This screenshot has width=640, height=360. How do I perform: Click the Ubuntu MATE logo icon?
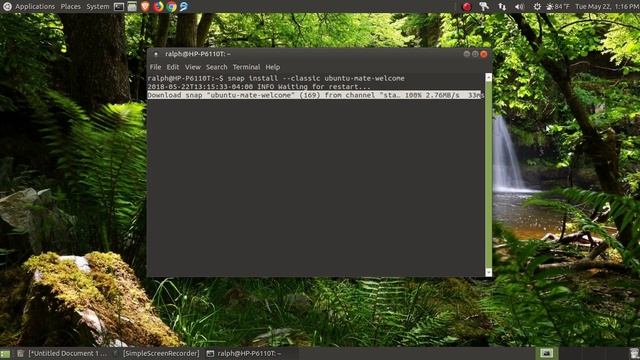(x=7, y=7)
